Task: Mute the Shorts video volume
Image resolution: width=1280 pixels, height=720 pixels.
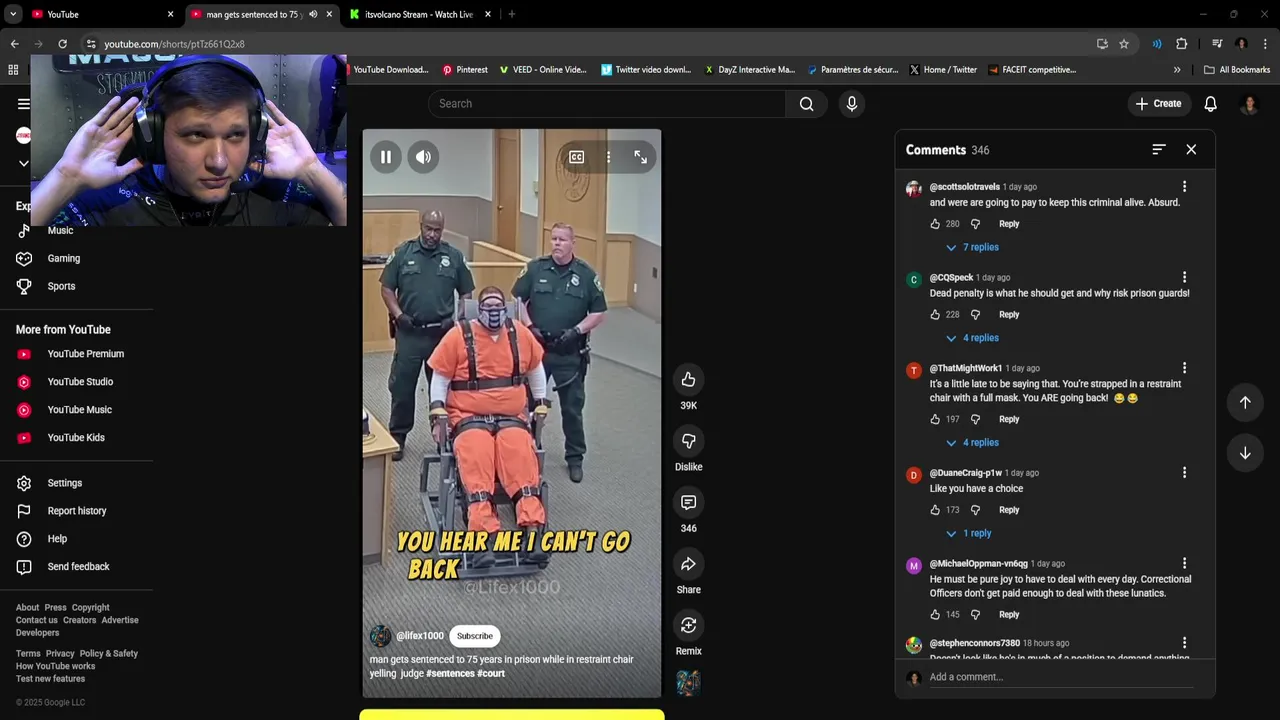Action: click(x=423, y=157)
